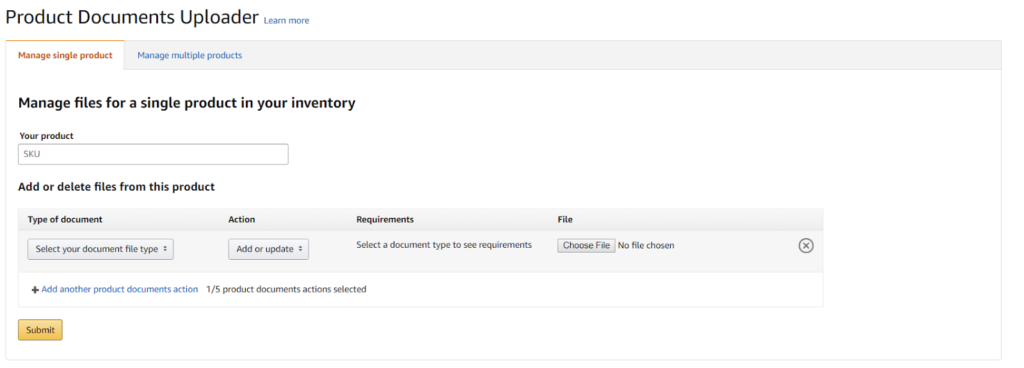Focus the SKU product input field
The height and width of the screenshot is (368, 1024).
153,154
